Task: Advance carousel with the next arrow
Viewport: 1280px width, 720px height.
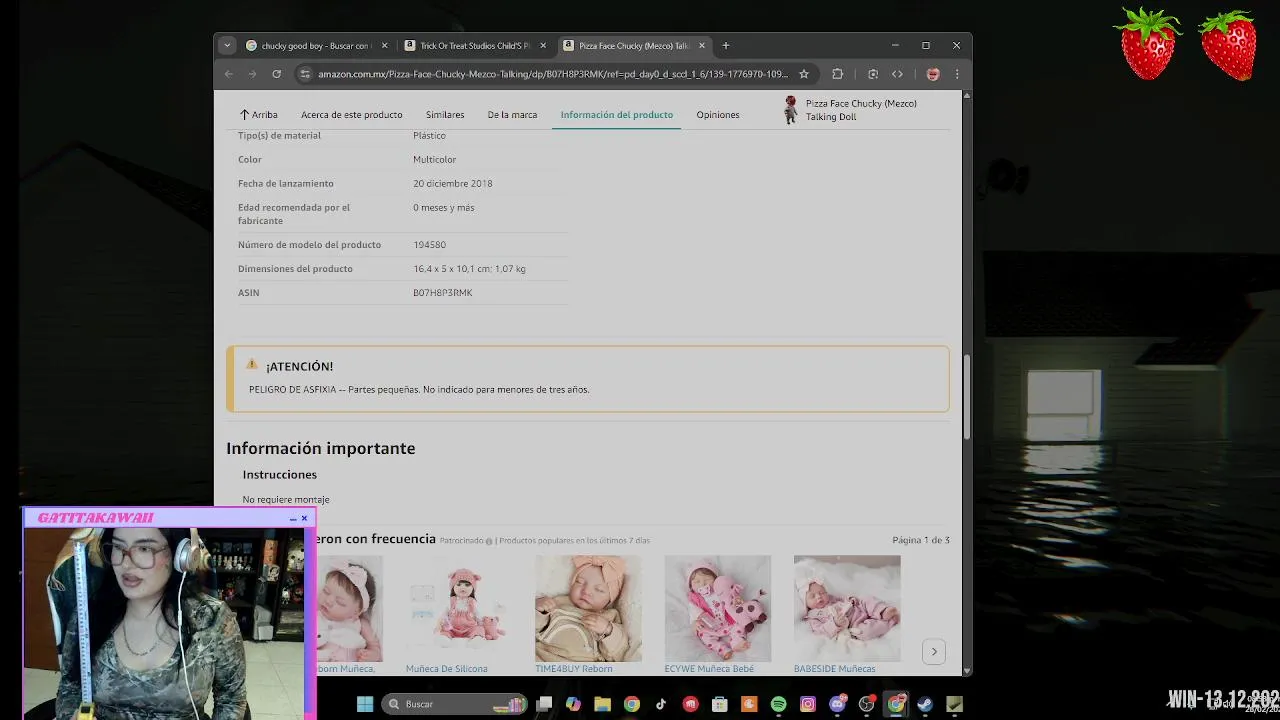Action: click(x=934, y=652)
